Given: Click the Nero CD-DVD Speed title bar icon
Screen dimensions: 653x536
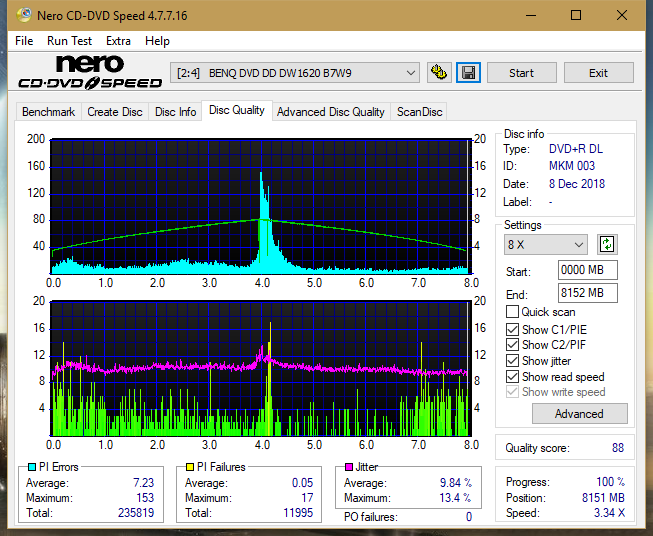Looking at the screenshot, I should point(24,15).
